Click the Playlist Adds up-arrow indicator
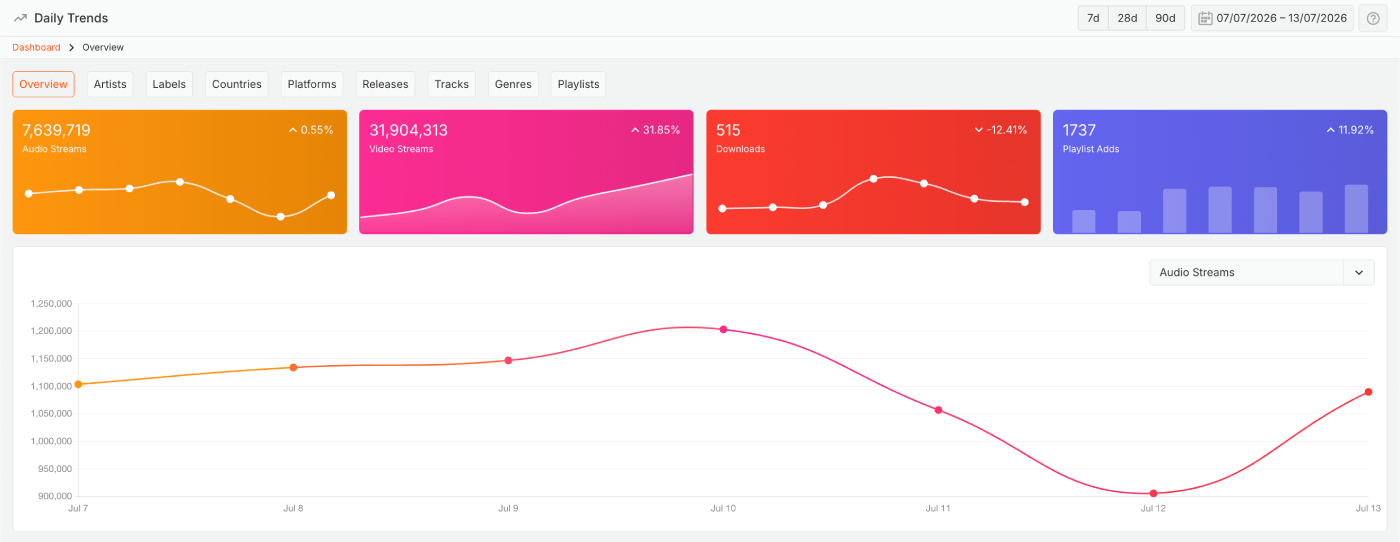Image resolution: width=1400 pixels, height=542 pixels. point(1331,130)
